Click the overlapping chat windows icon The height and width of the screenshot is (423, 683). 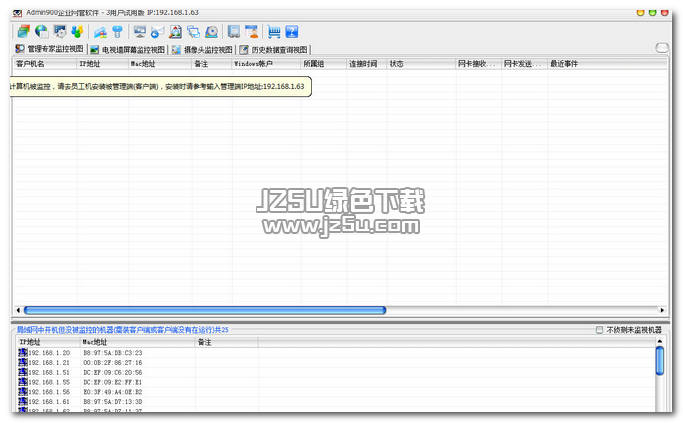pos(193,32)
